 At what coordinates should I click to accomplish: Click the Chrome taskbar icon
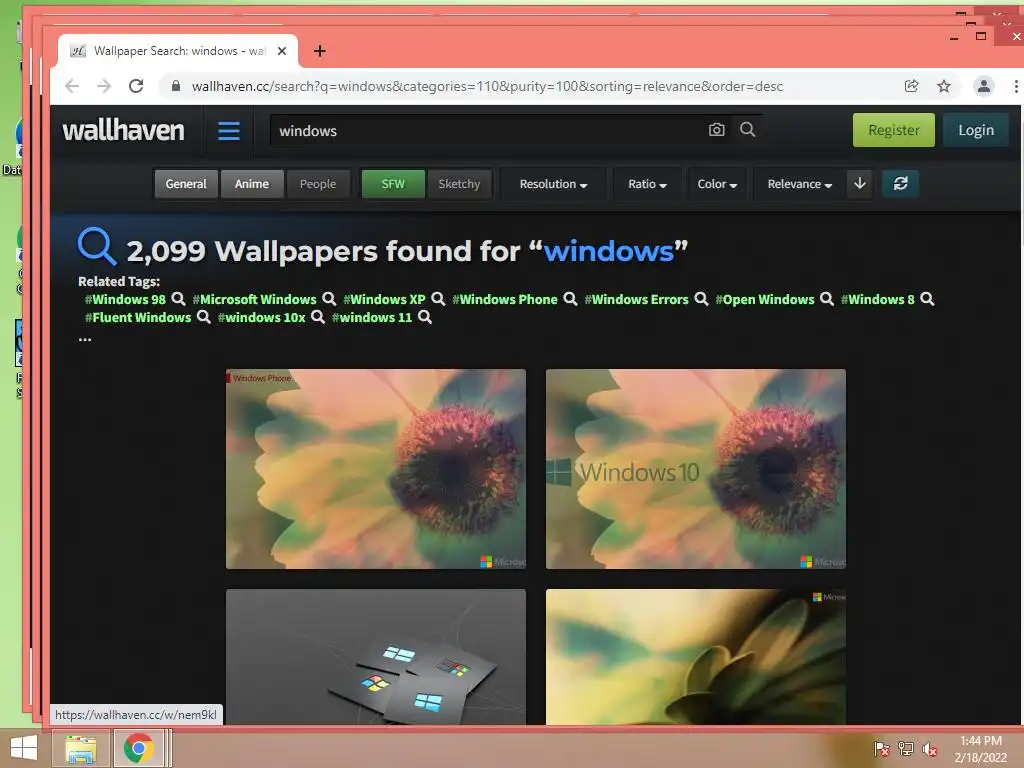point(138,748)
